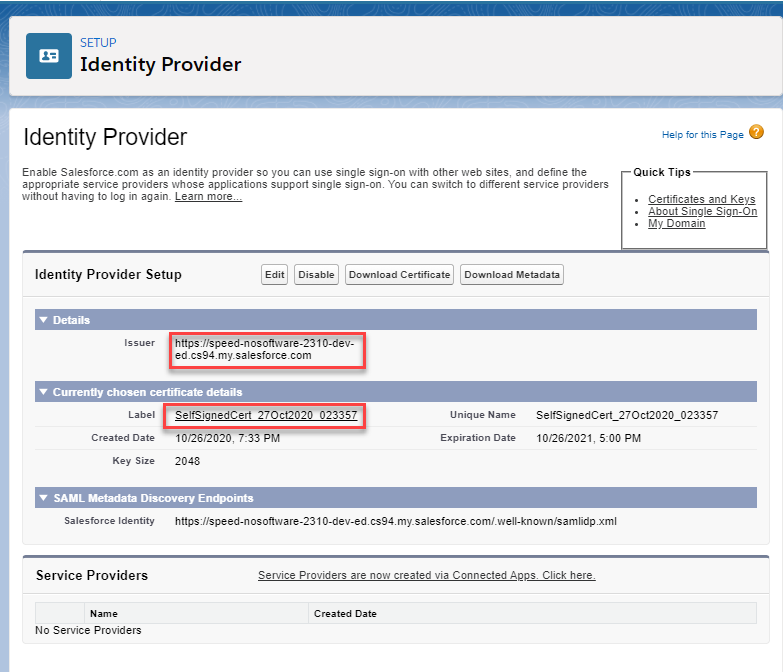Click the SETUP breadcrumb label
Screen dimensions: 783x672
click(98, 43)
